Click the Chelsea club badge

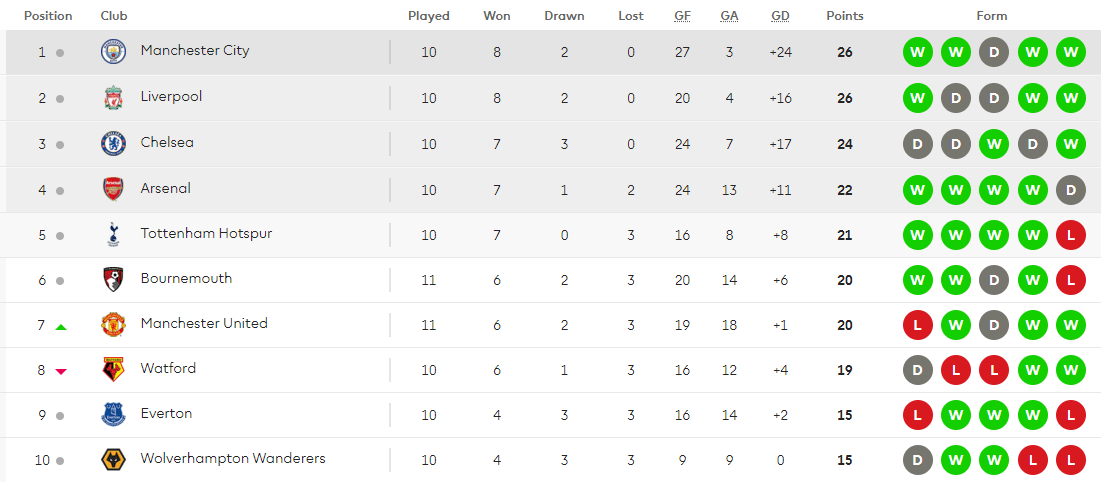[x=113, y=144]
